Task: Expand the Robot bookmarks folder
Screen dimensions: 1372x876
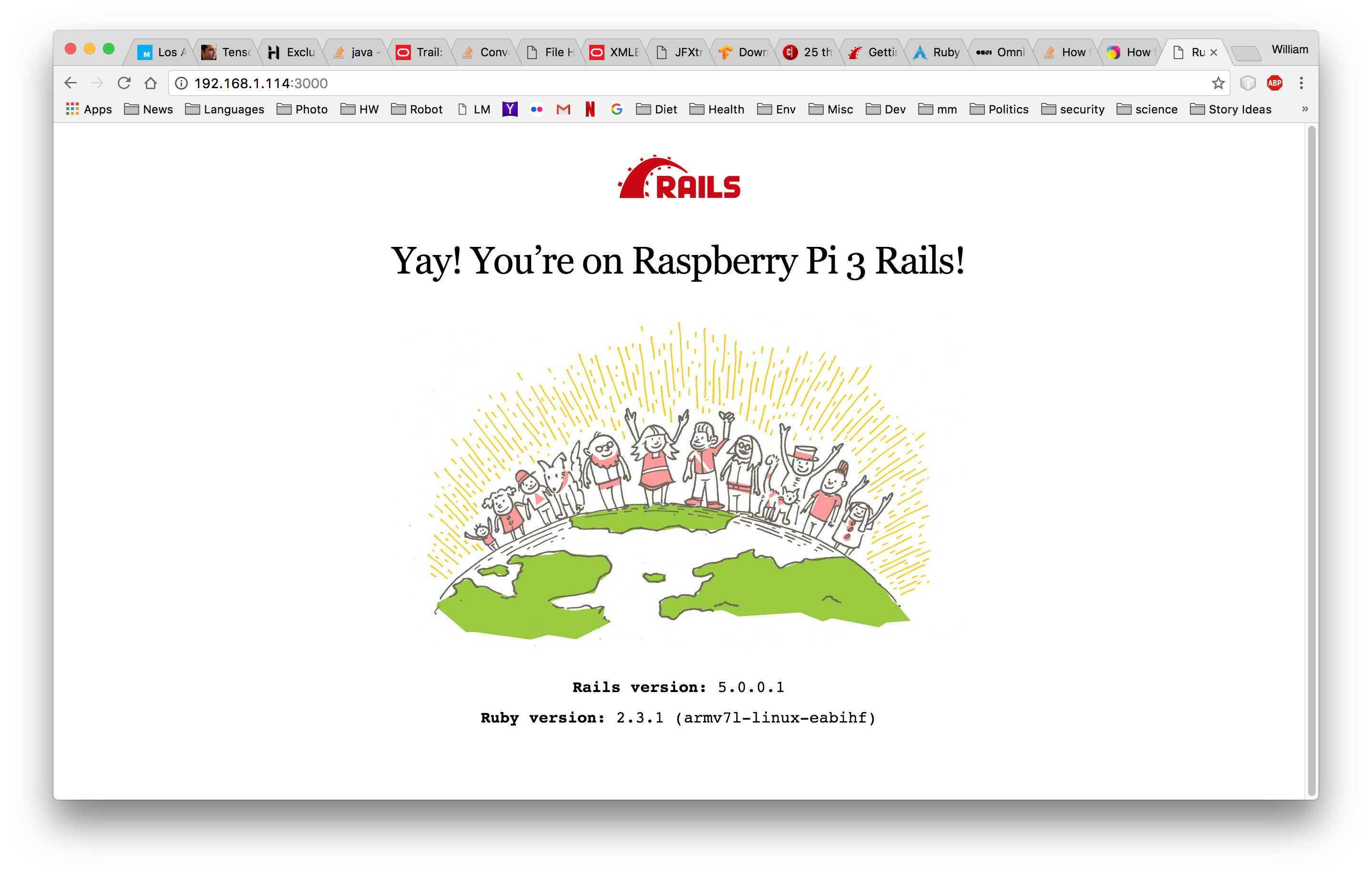Action: pyautogui.click(x=417, y=109)
